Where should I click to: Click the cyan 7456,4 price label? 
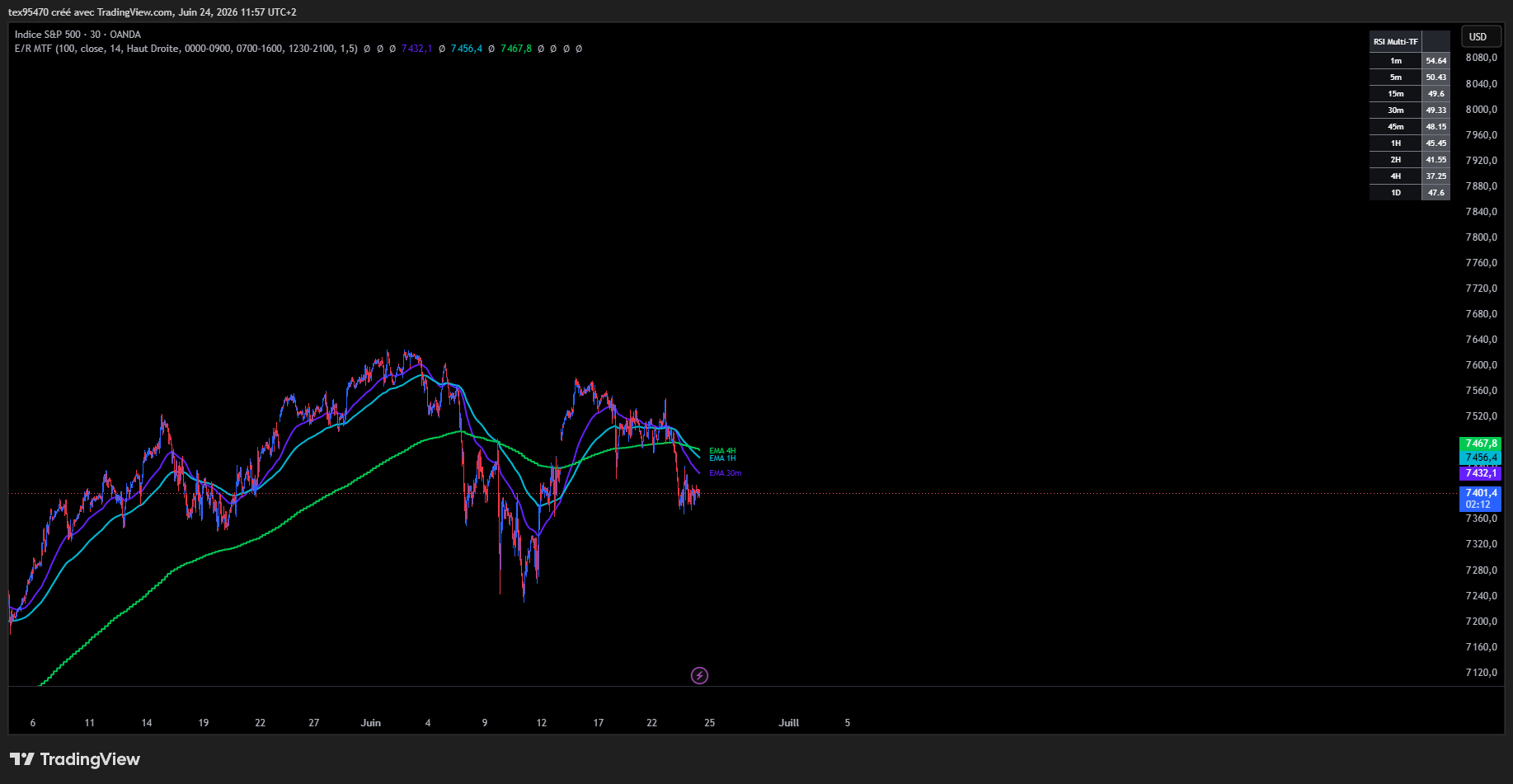(1480, 458)
